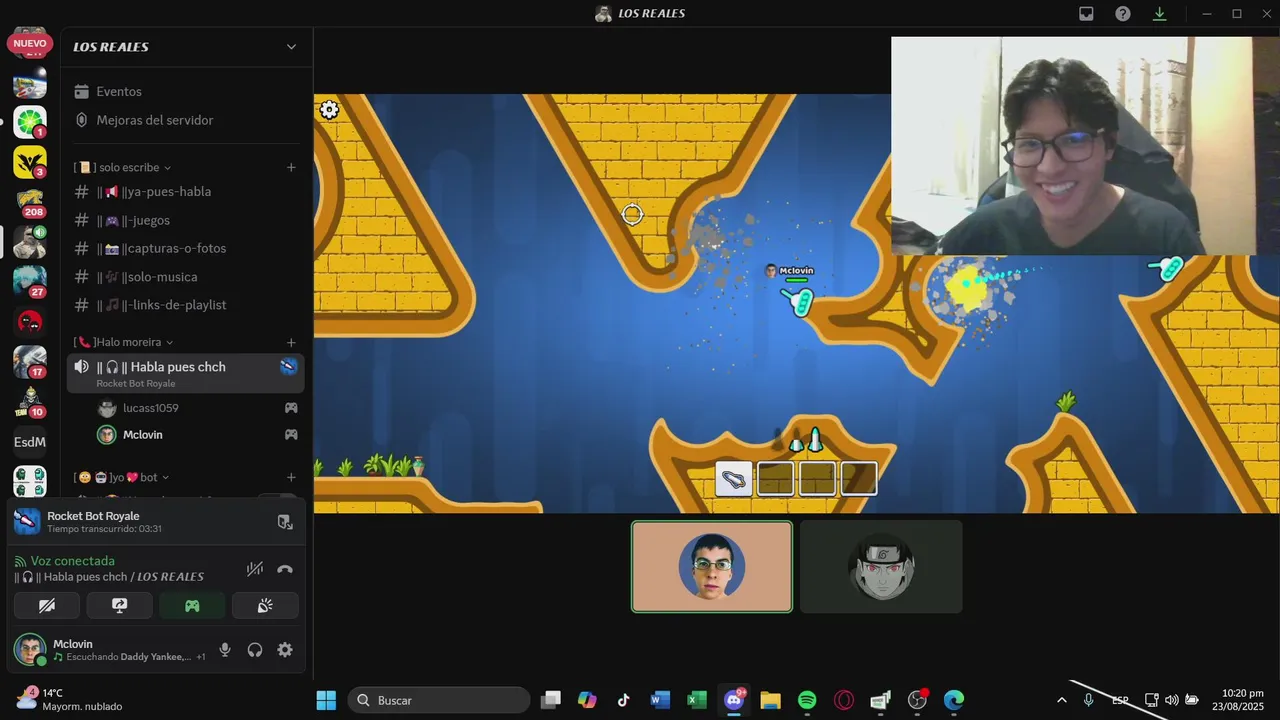Screen dimensions: 1280x720
Task: Open the Windows Start menu
Action: pos(326,700)
